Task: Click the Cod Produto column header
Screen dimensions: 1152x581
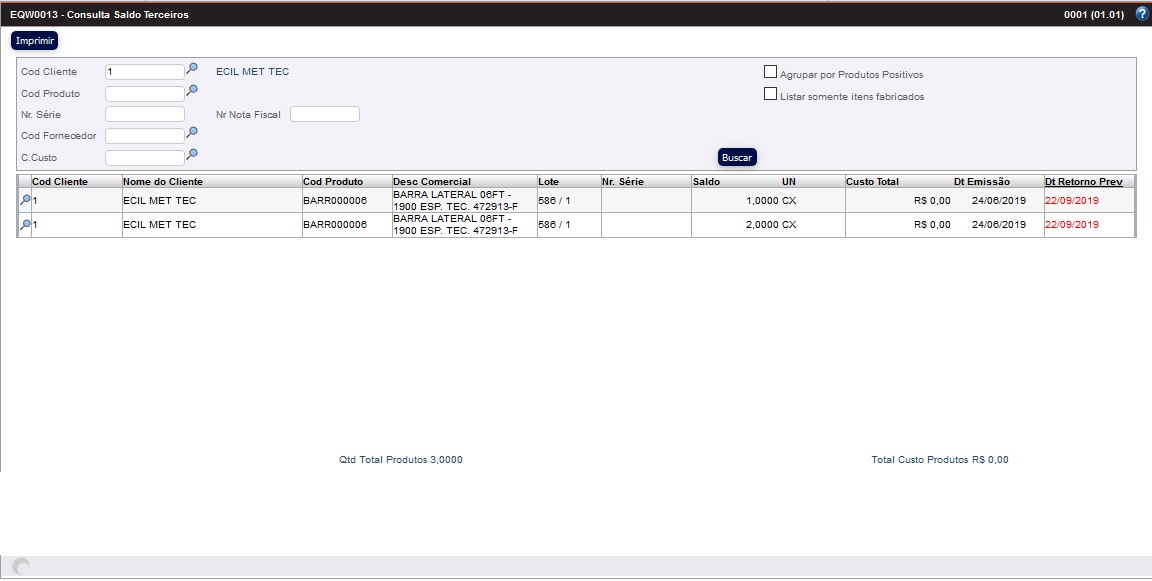Action: 333,182
